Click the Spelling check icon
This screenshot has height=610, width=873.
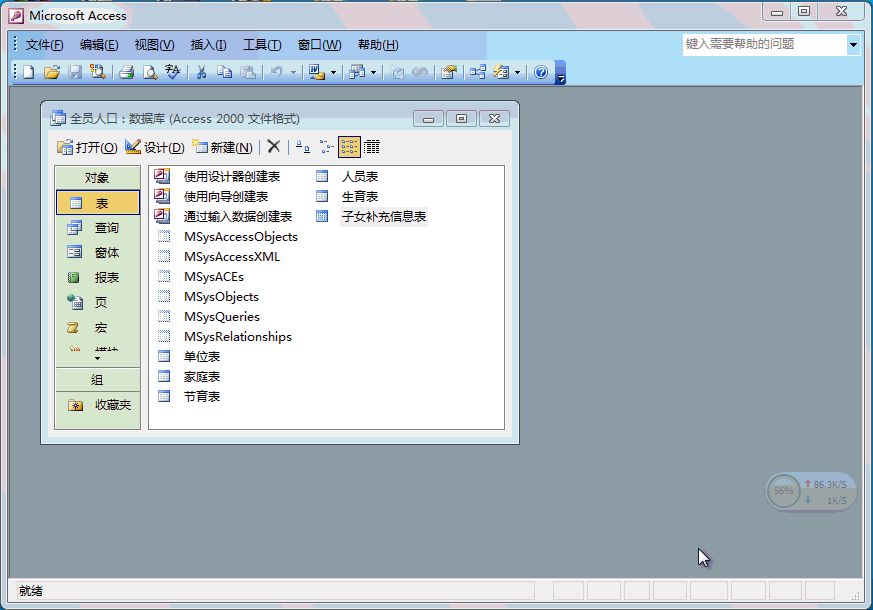click(172, 72)
